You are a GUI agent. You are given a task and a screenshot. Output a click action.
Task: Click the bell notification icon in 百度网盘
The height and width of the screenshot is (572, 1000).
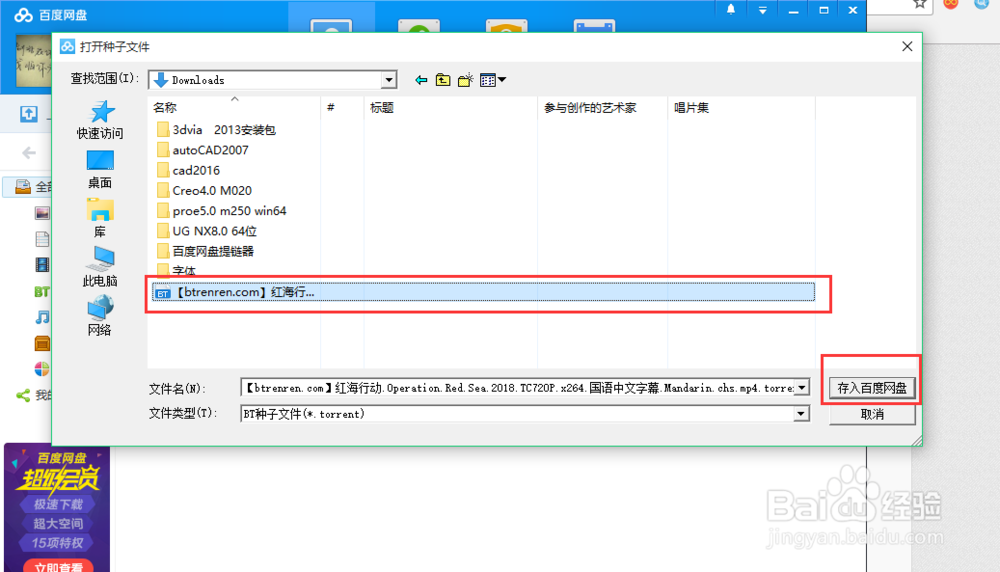pyautogui.click(x=731, y=10)
